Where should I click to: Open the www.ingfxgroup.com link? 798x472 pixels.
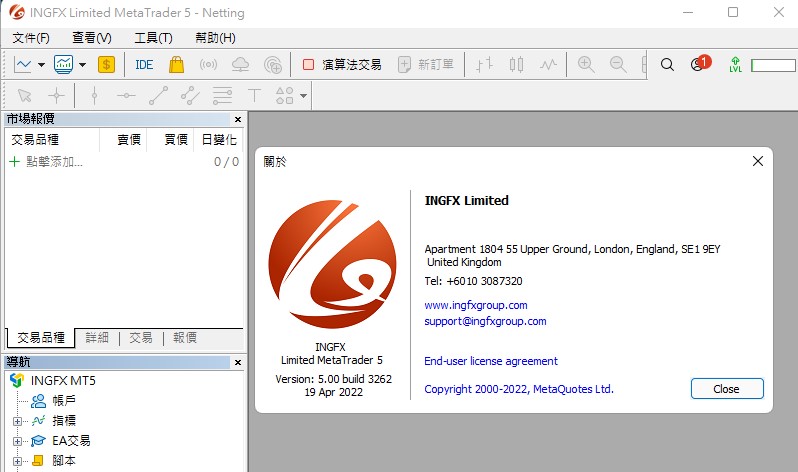click(475, 305)
